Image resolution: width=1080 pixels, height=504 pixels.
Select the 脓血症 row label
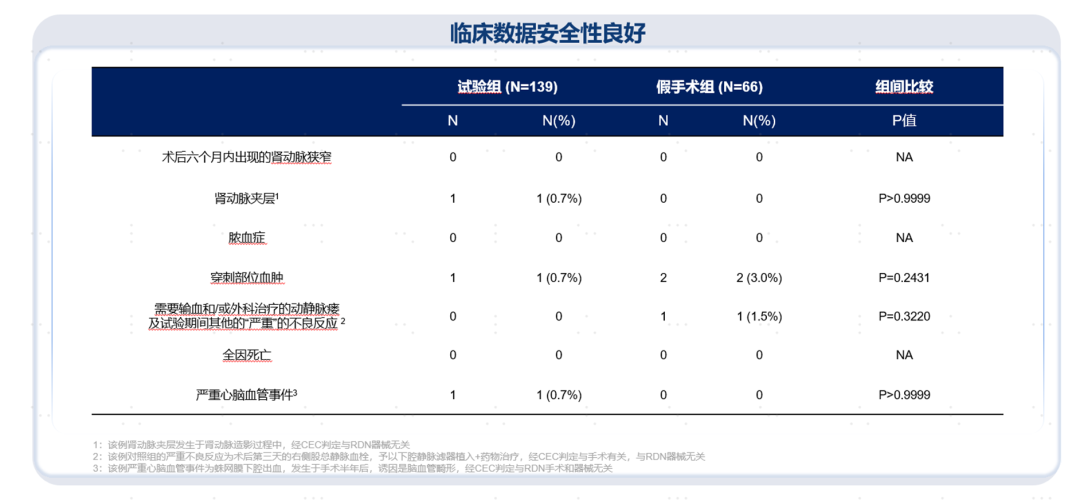[x=246, y=238]
